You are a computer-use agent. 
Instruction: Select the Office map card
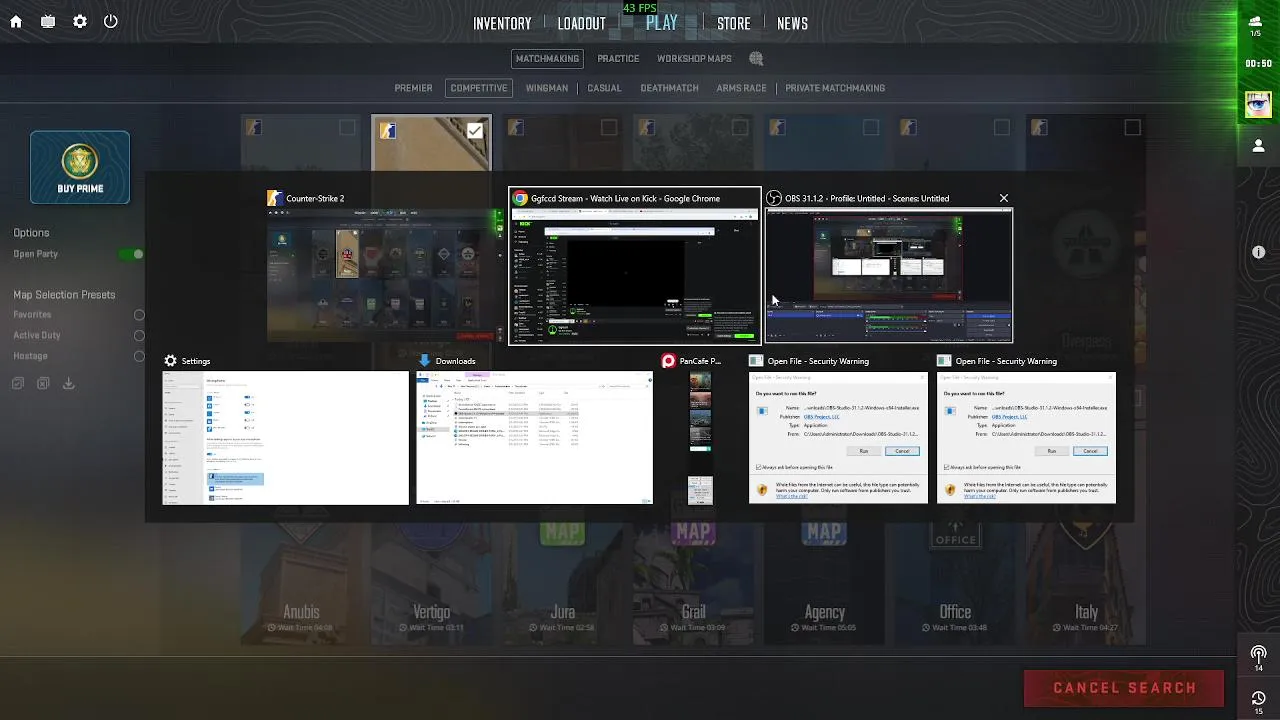click(955, 583)
